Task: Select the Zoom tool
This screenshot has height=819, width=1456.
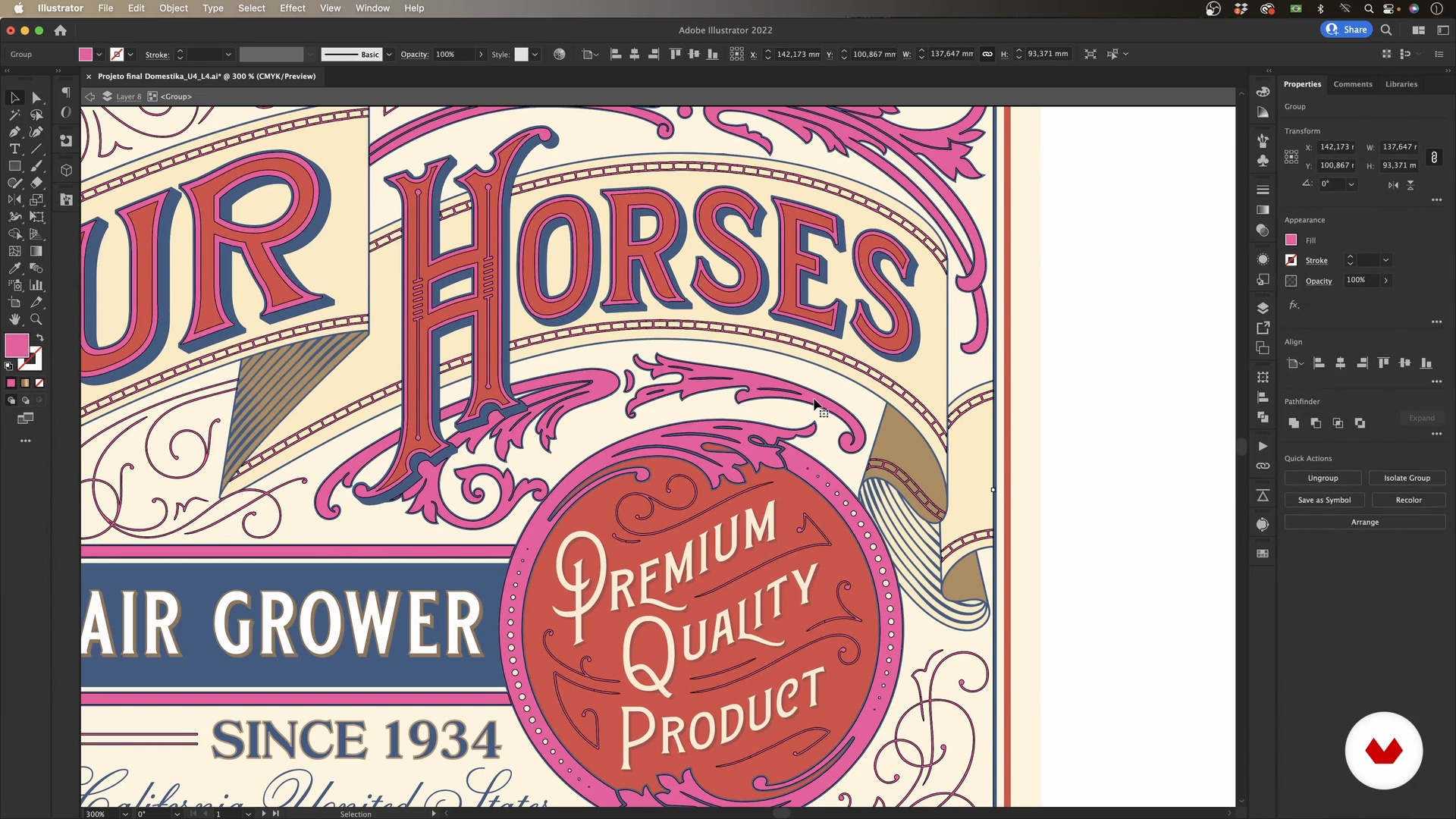Action: [36, 319]
